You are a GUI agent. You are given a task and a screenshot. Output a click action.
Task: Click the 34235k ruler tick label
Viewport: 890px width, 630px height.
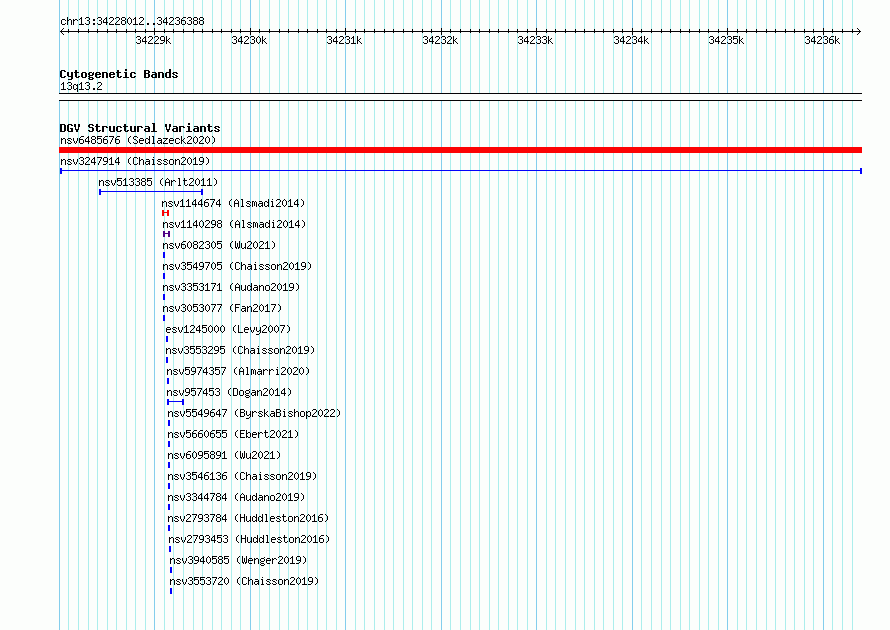(726, 40)
